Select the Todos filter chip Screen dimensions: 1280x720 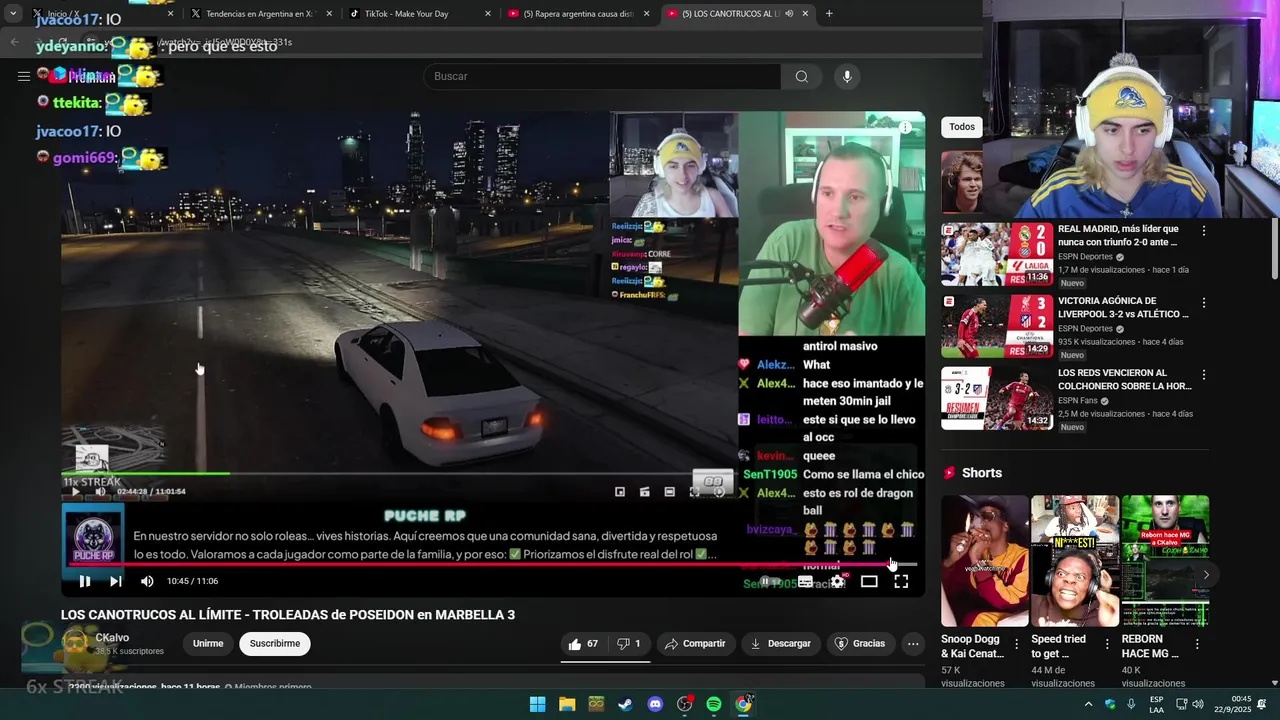[x=962, y=127]
